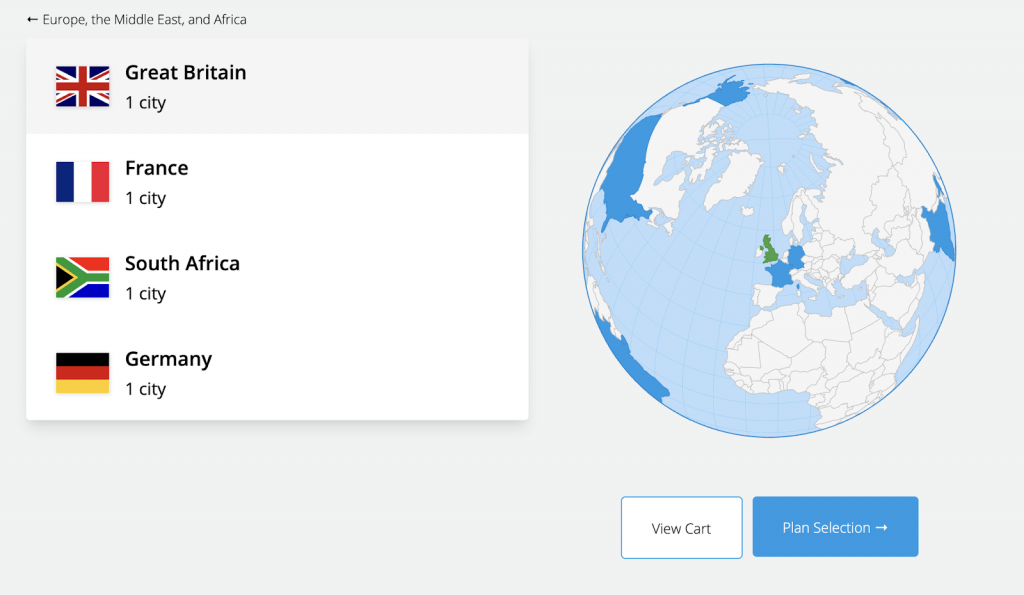Click the Great Britain Union Jack flag
The image size is (1024, 595).
pos(82,86)
